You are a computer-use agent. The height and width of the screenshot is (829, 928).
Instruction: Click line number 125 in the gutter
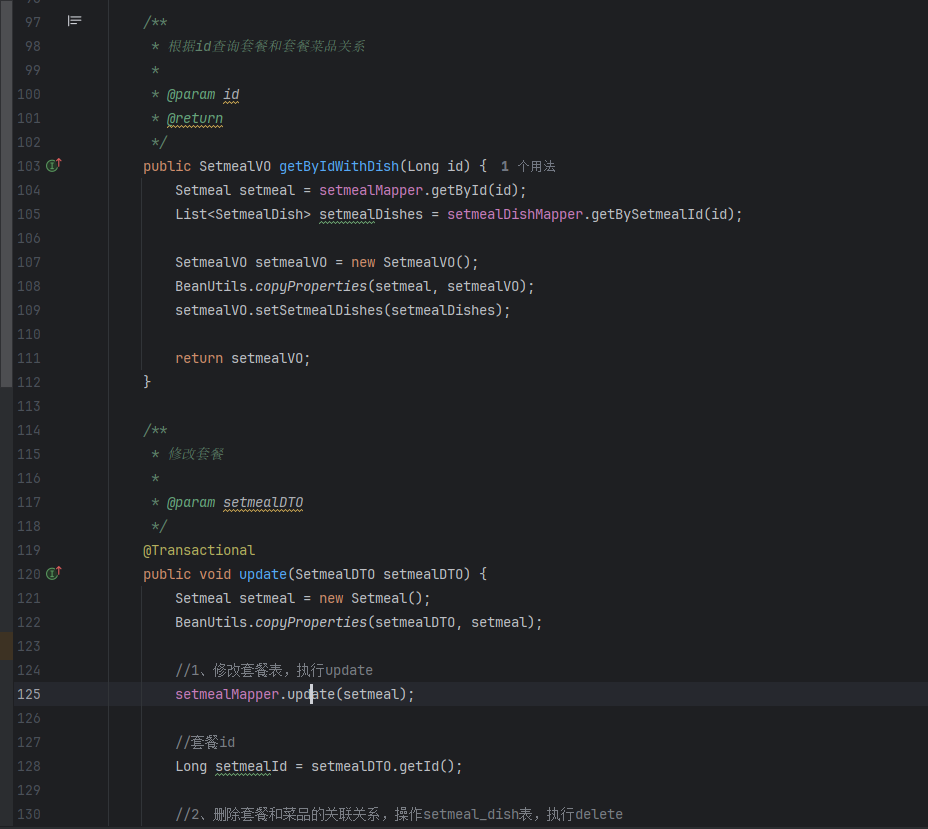pyautogui.click(x=28, y=694)
